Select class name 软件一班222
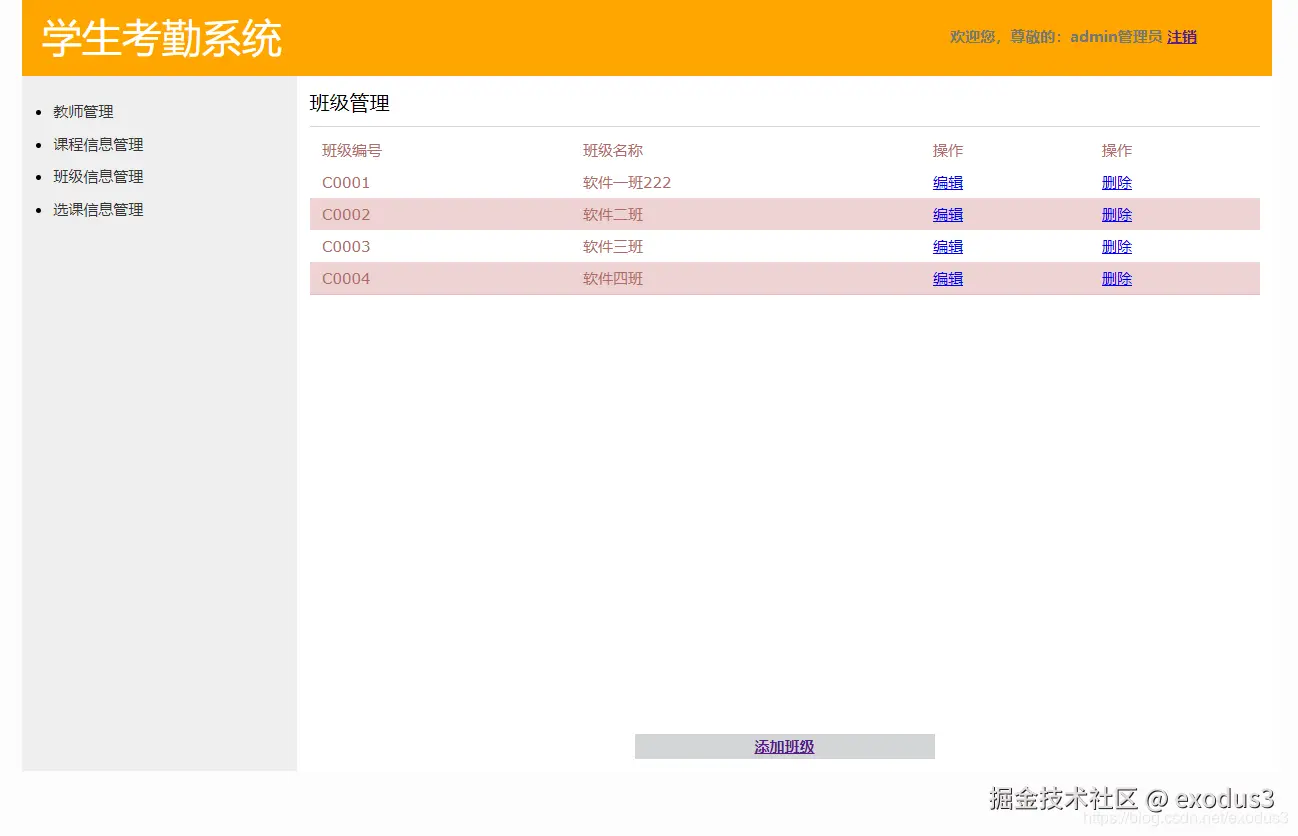 pos(627,183)
